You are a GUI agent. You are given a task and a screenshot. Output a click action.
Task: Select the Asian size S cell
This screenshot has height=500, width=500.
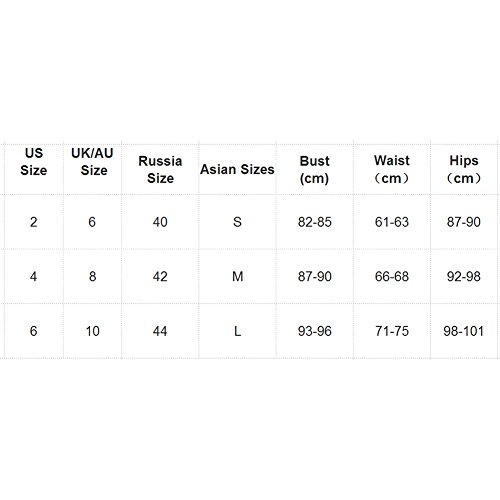[237, 222]
